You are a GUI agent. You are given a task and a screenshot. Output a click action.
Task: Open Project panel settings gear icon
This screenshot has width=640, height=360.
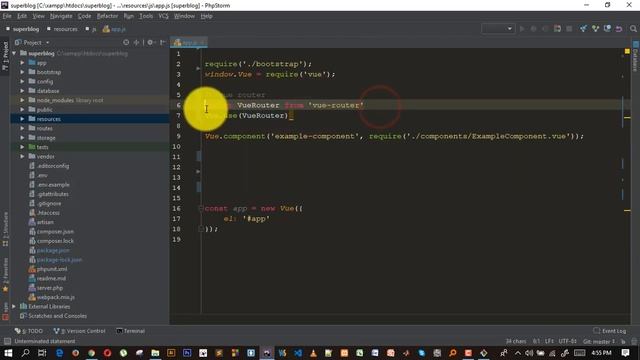(150, 42)
